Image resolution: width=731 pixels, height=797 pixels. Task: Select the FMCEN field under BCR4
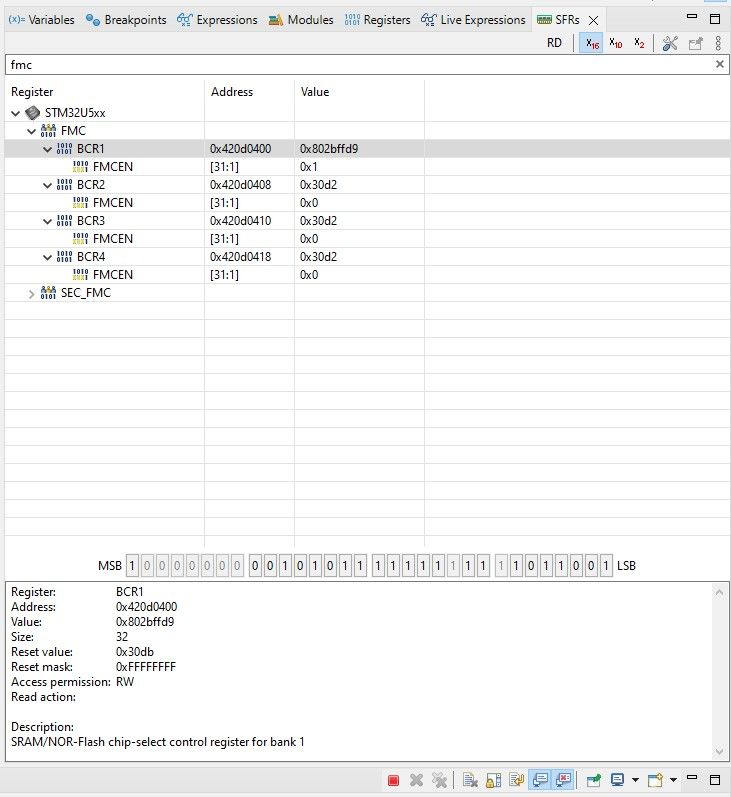tap(113, 275)
